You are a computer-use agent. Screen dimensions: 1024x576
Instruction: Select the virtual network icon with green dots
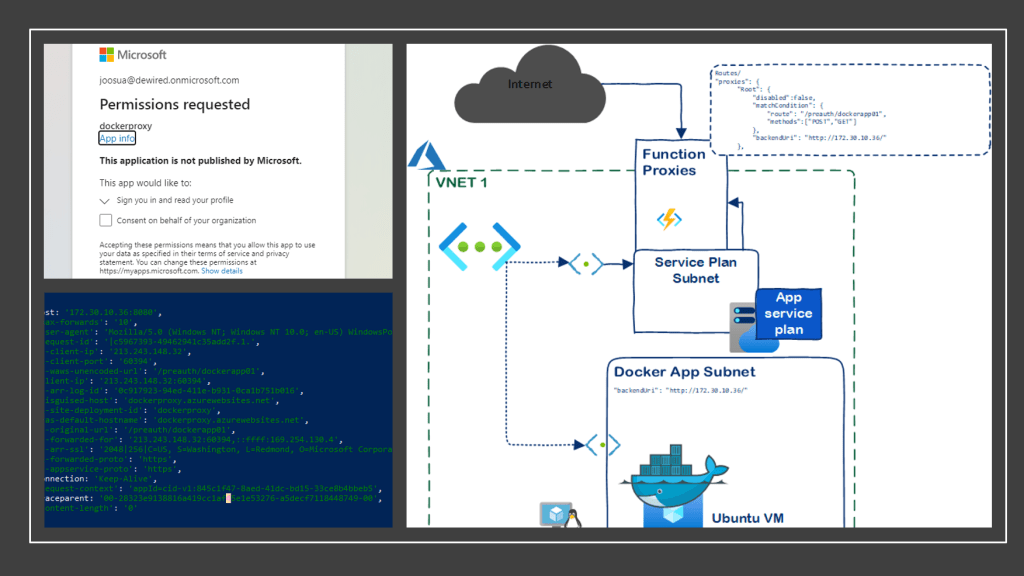[x=479, y=246]
